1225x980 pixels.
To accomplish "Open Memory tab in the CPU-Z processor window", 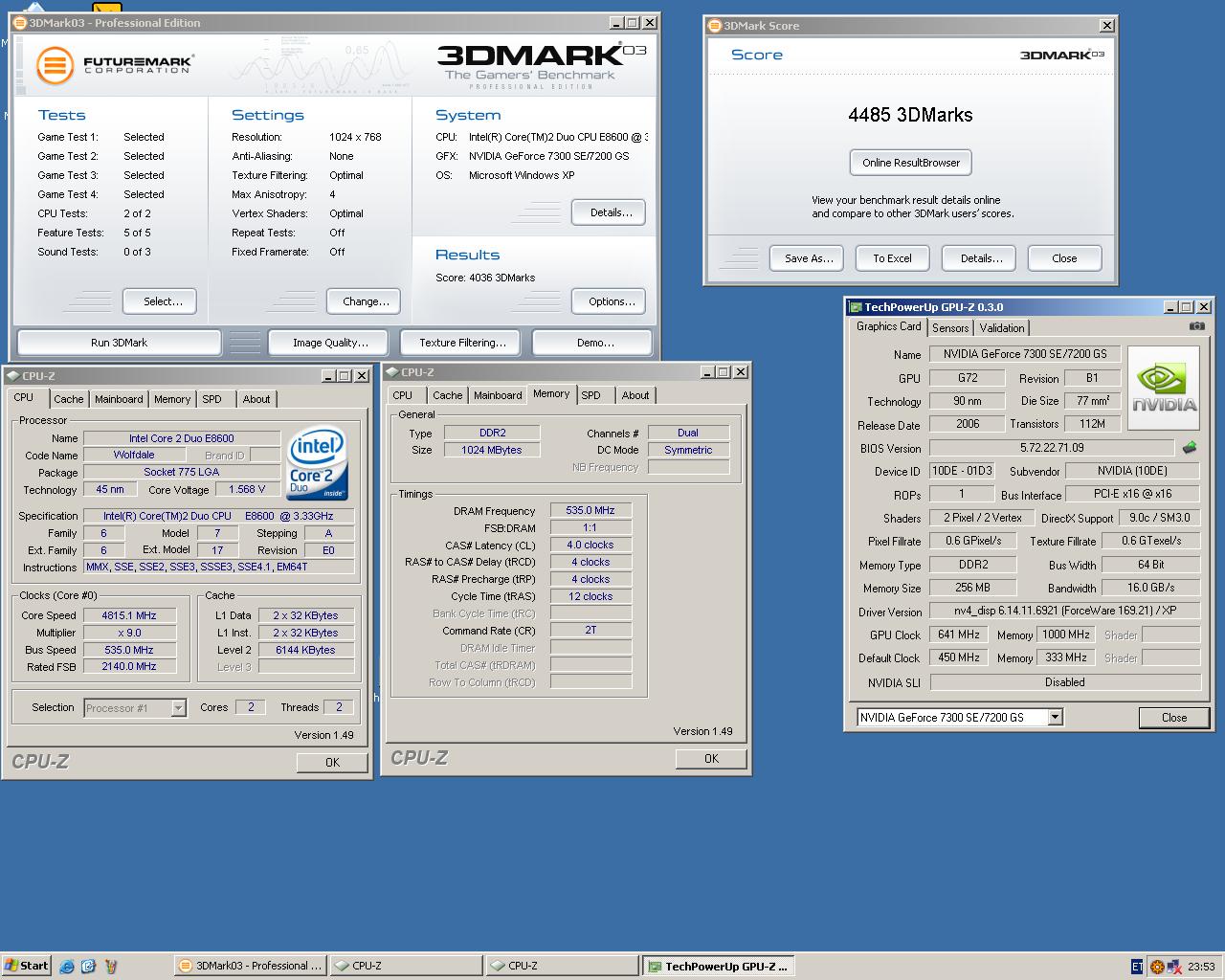I will pyautogui.click(x=172, y=399).
